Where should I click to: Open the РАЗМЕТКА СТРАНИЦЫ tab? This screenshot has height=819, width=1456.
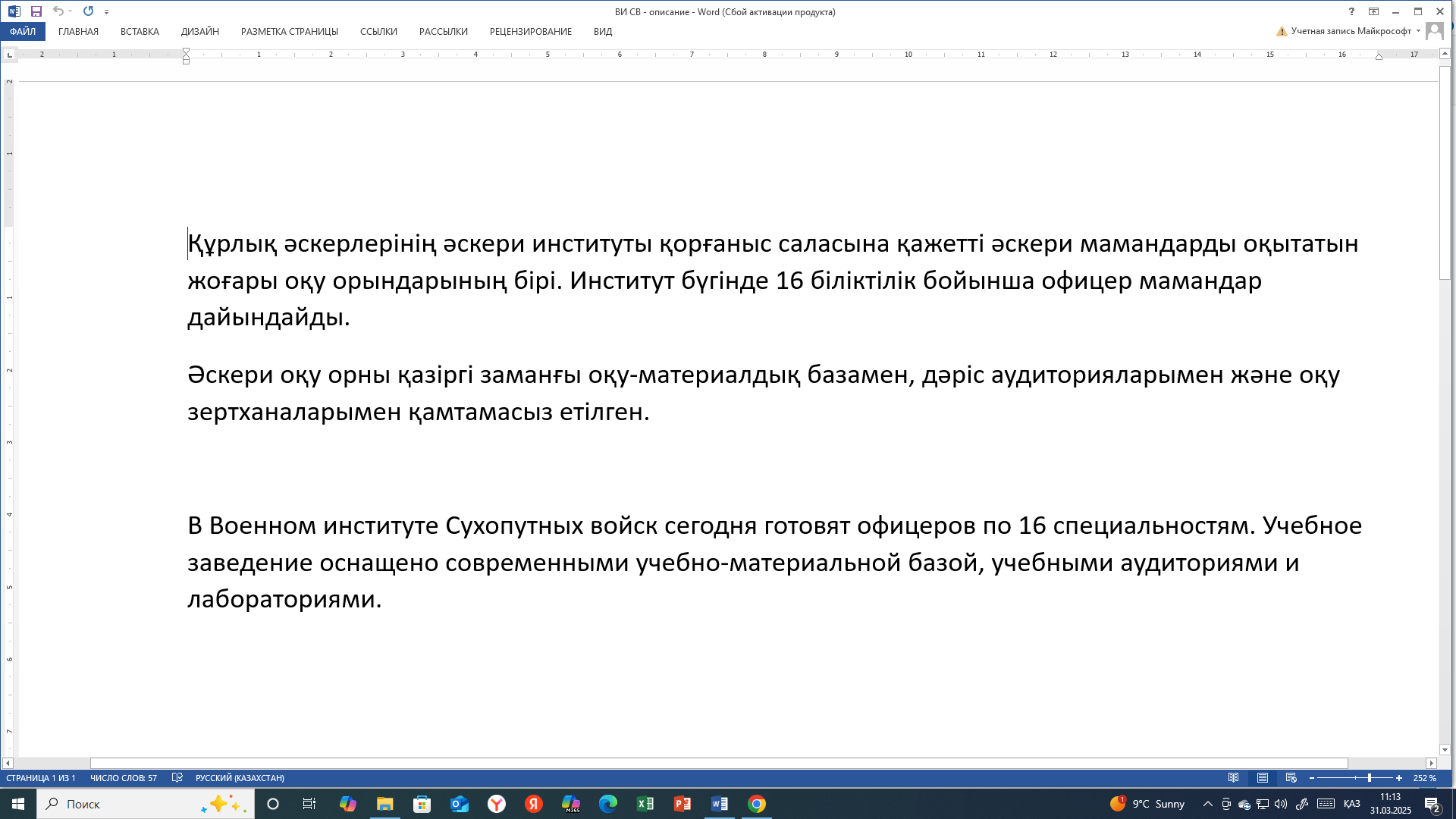[x=289, y=31]
